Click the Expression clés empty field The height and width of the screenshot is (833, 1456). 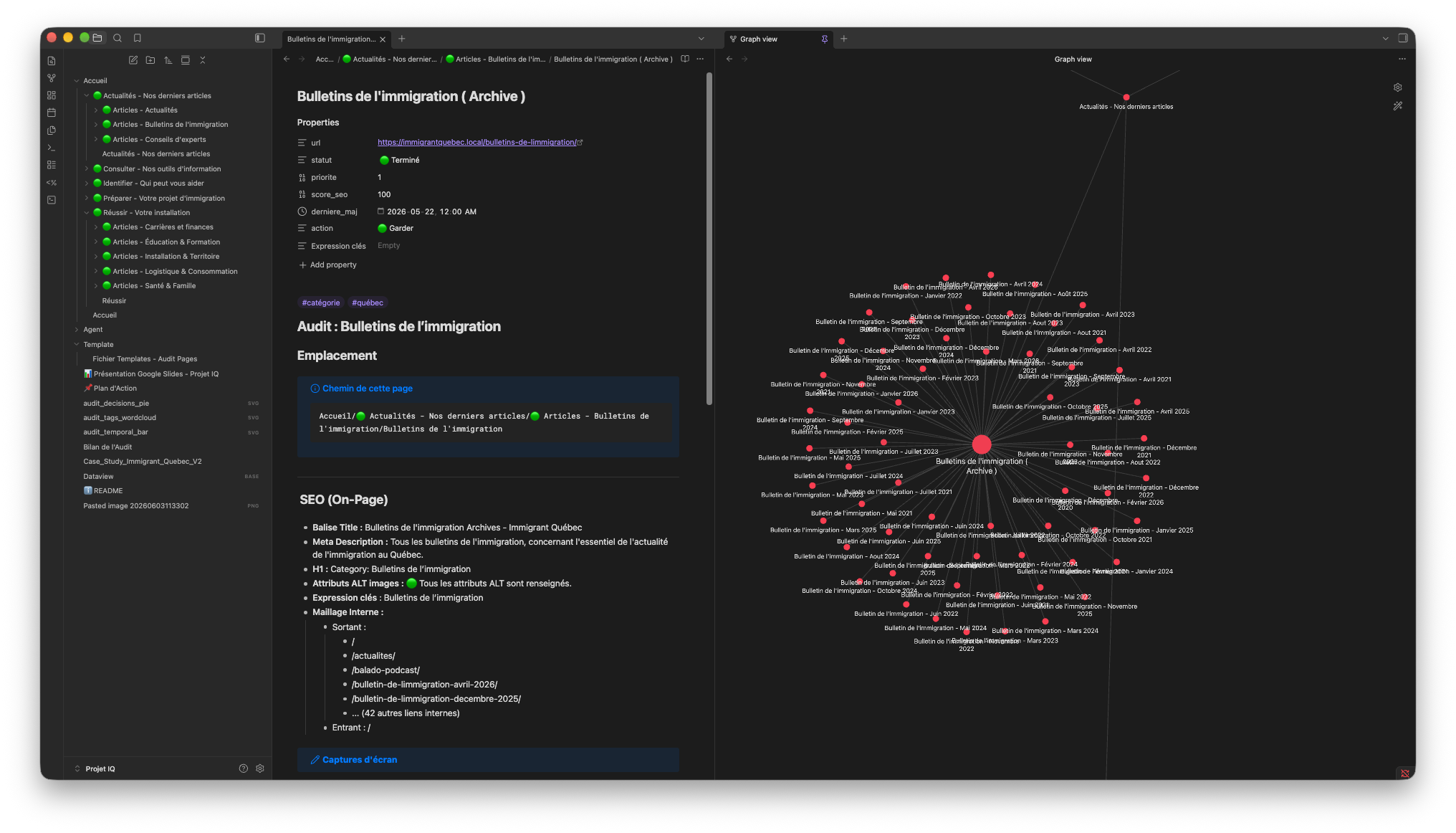tap(527, 246)
